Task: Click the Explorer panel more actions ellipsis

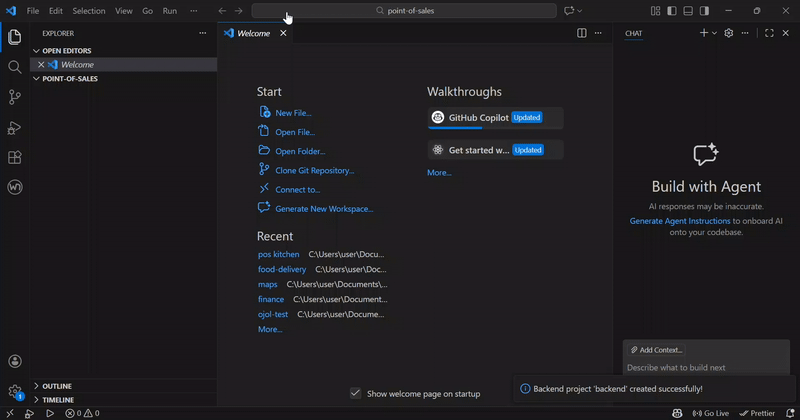Action: [203, 33]
